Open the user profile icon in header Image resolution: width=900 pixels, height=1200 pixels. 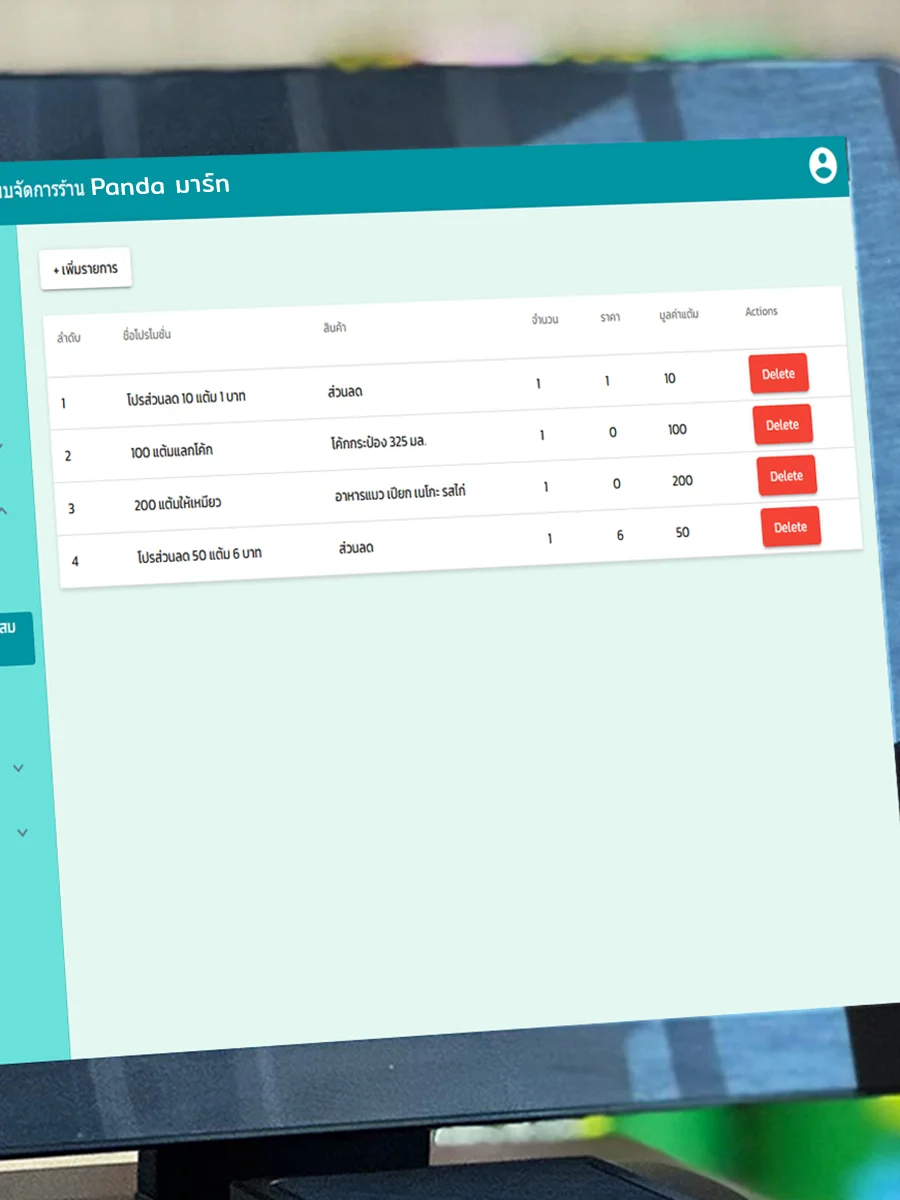click(x=822, y=166)
